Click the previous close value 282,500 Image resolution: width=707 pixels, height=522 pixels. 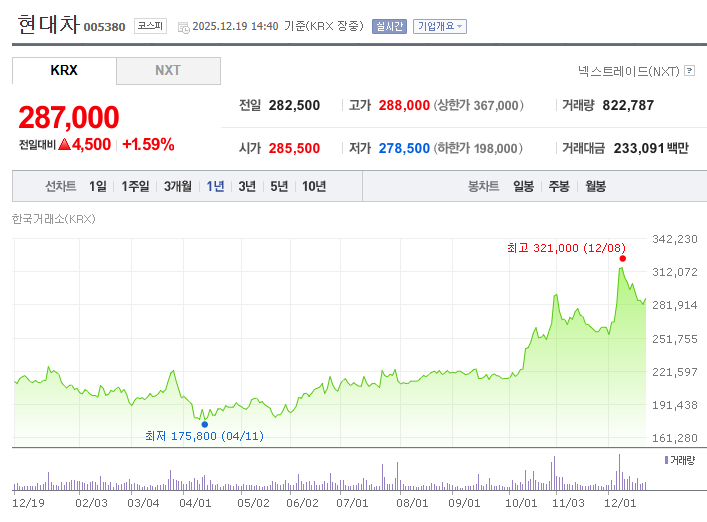pyautogui.click(x=294, y=105)
